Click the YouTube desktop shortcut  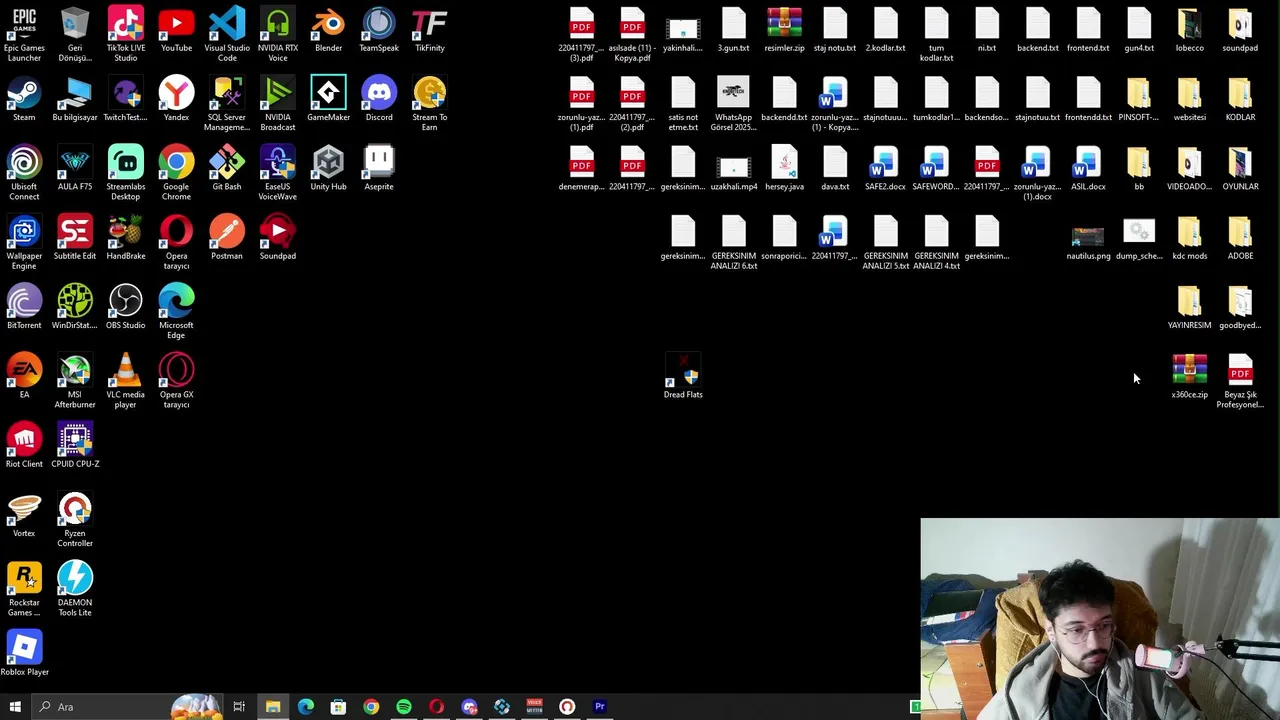(x=176, y=29)
